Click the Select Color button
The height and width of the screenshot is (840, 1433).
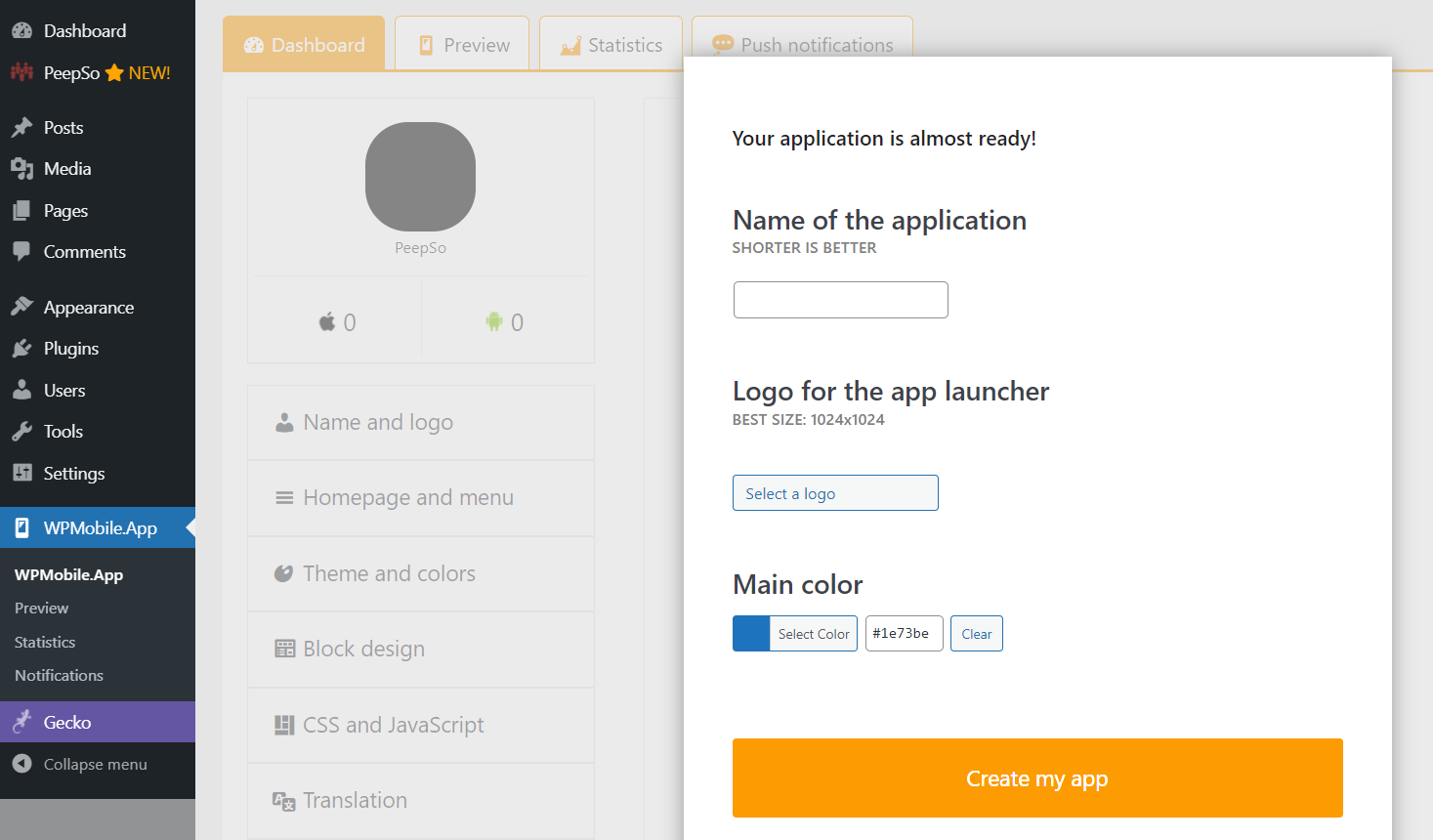pyautogui.click(x=814, y=634)
